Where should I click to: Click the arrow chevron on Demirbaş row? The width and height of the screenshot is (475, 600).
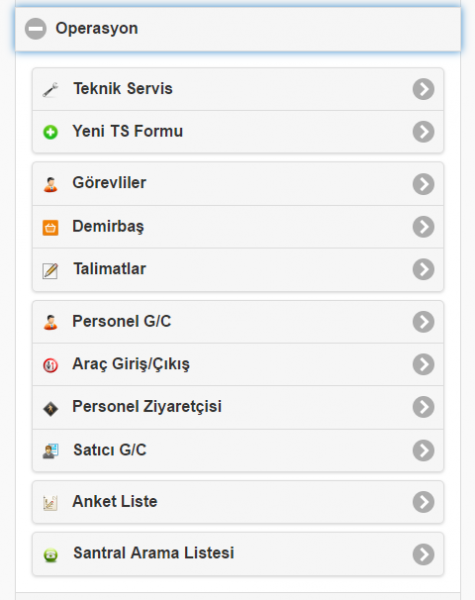pos(423,227)
